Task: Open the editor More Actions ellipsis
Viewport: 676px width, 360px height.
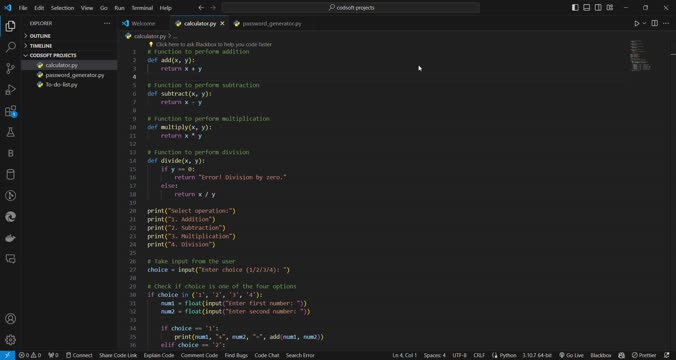Action: pyautogui.click(x=666, y=23)
